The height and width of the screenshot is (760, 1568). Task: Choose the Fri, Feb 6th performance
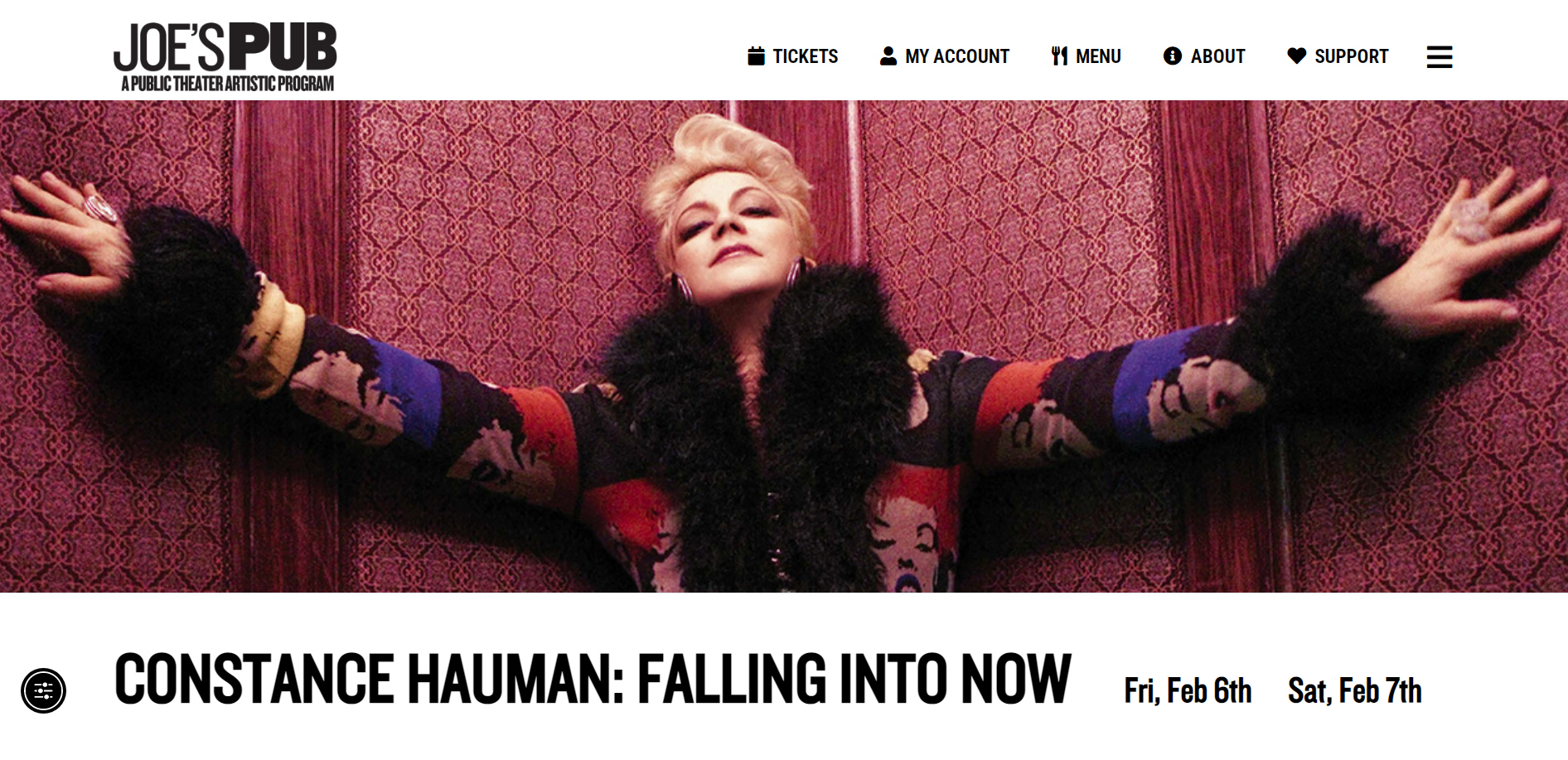pyautogui.click(x=1188, y=690)
